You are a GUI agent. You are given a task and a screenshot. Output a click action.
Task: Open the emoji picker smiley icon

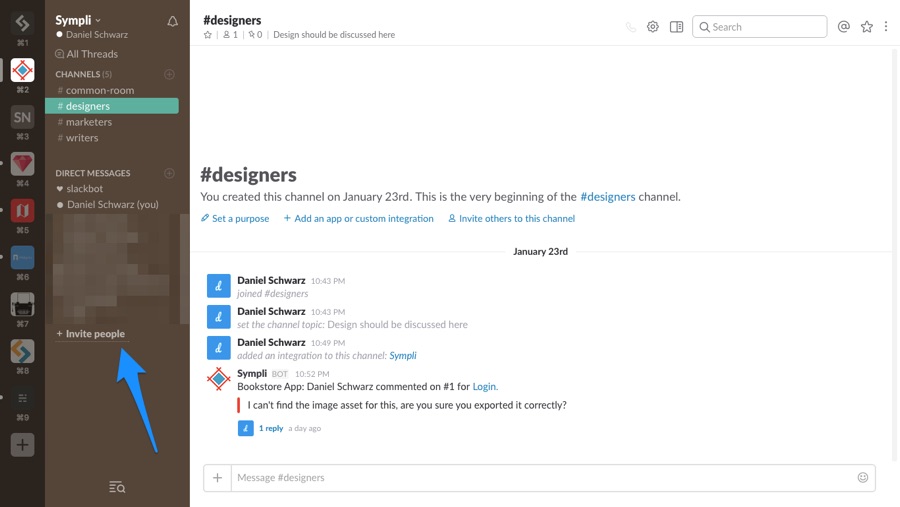(x=863, y=478)
